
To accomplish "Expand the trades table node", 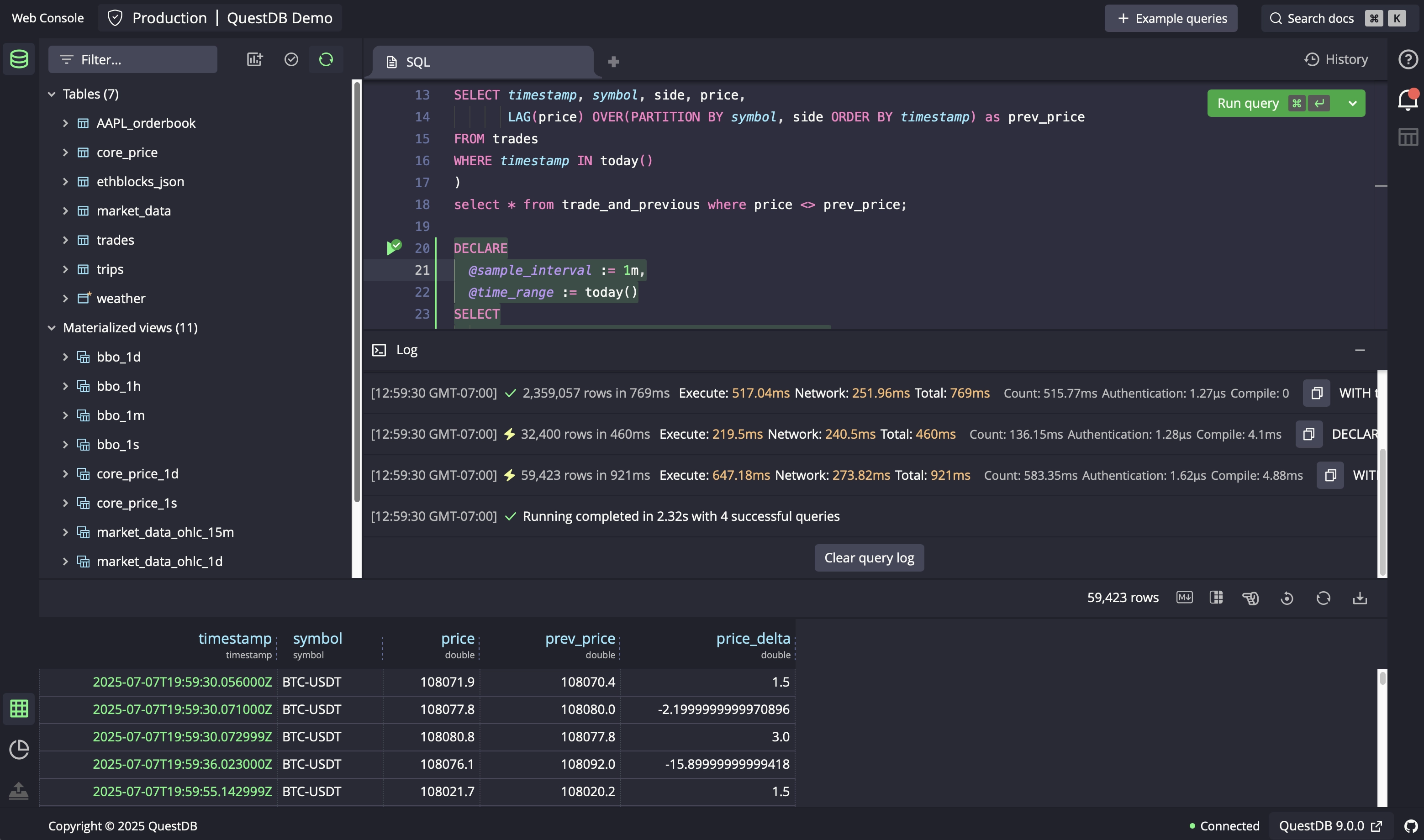I will 65,240.
